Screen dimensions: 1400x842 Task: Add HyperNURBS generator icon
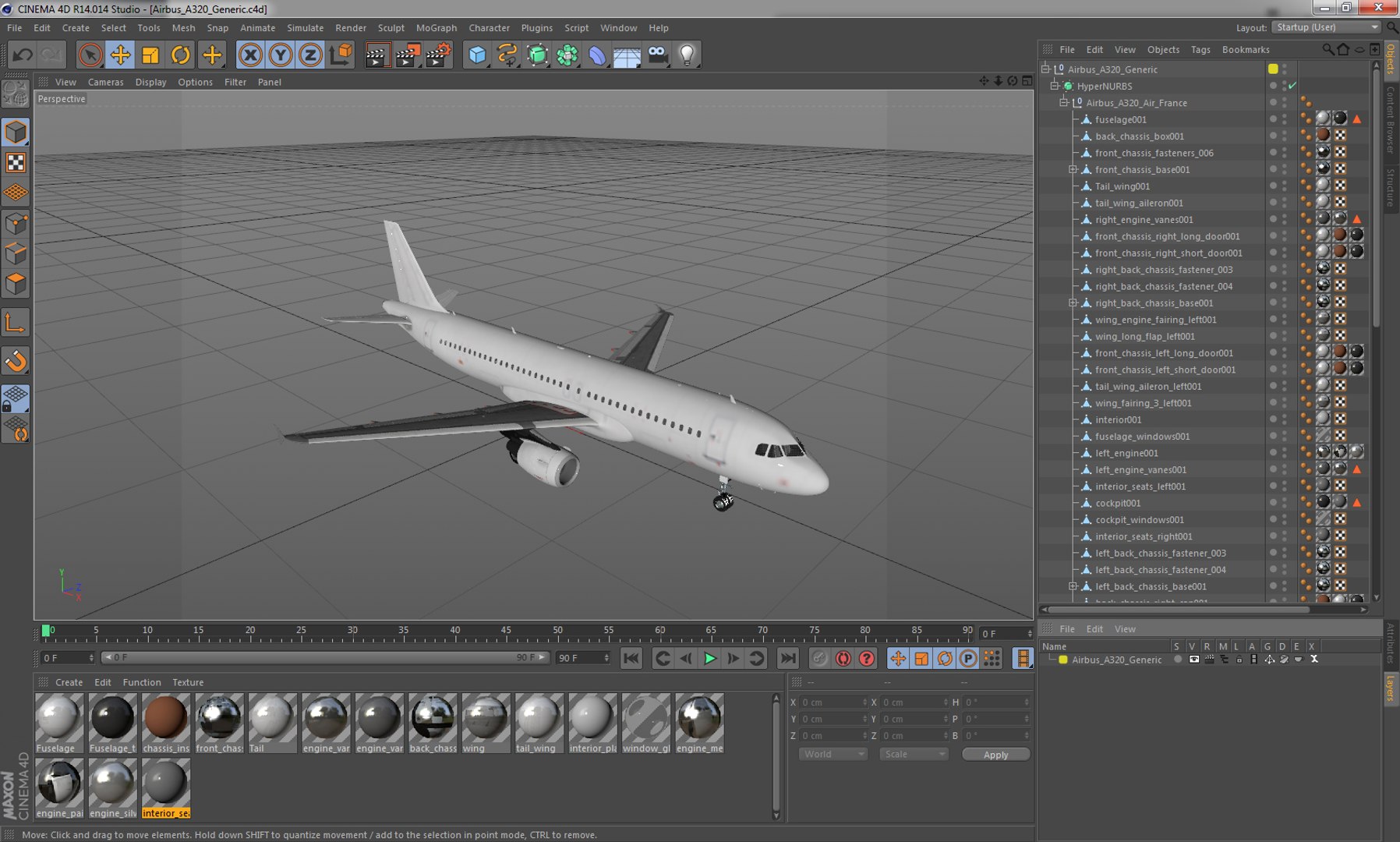pyautogui.click(x=538, y=55)
